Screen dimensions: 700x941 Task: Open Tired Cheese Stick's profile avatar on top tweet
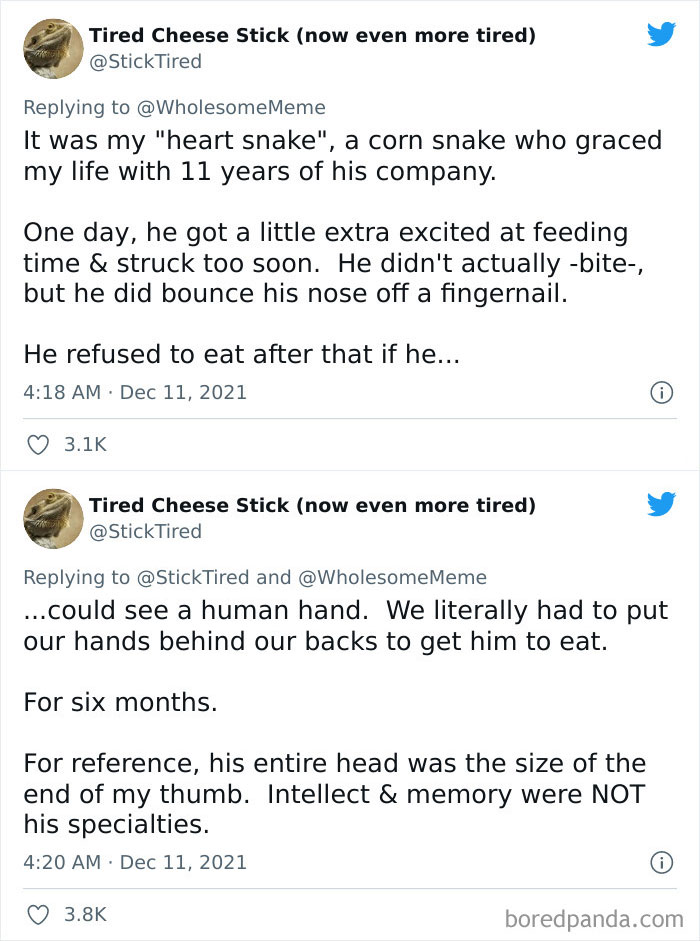coord(52,49)
